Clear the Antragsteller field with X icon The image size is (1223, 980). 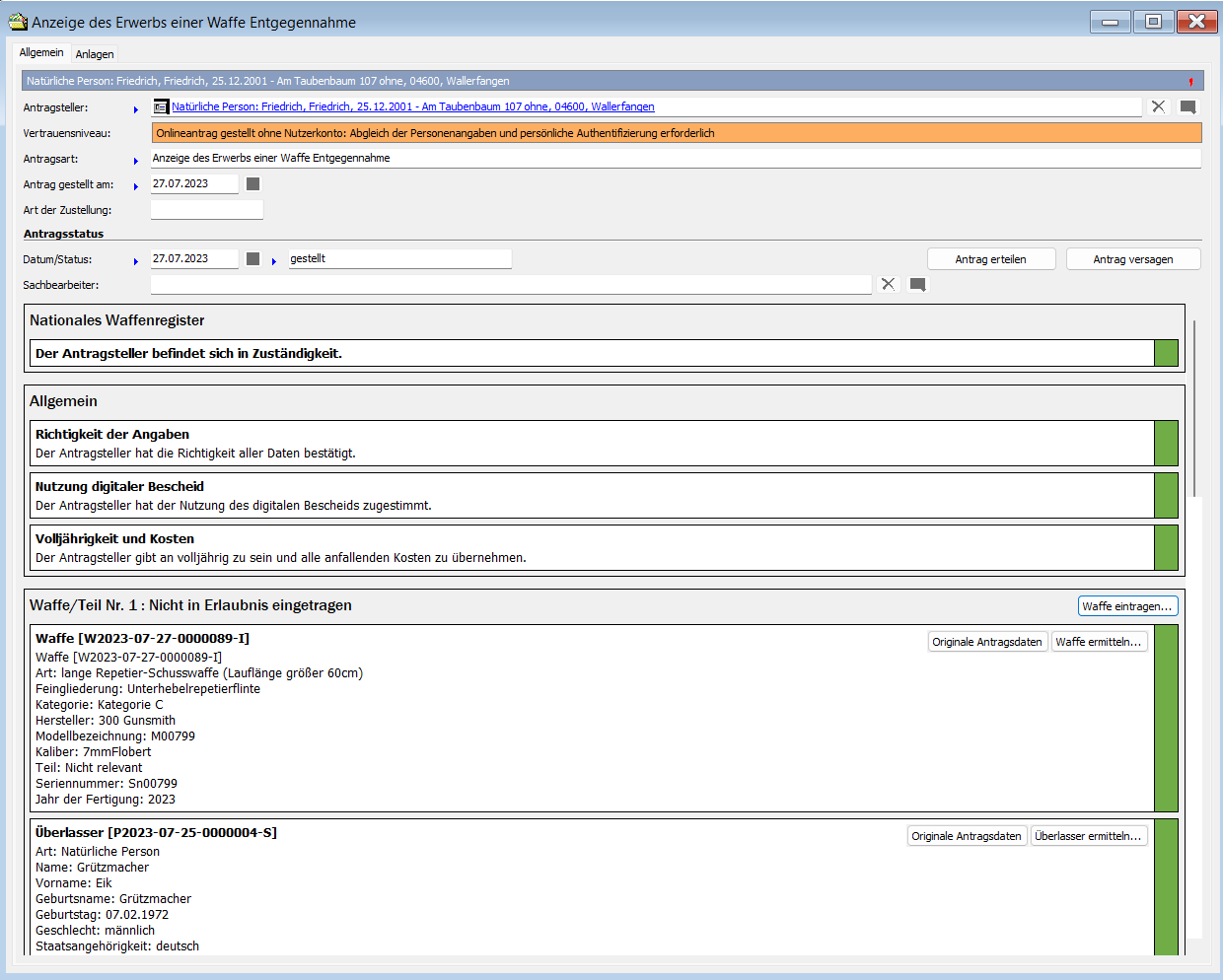click(1158, 106)
